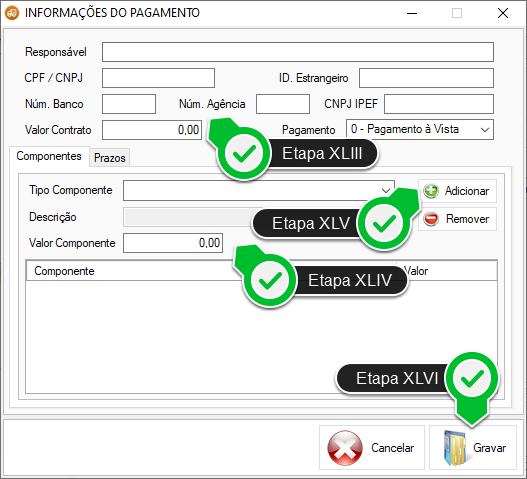This screenshot has width=527, height=479.
Task: Click the Etapa XLIII green checkmark marker
Action: [244, 154]
